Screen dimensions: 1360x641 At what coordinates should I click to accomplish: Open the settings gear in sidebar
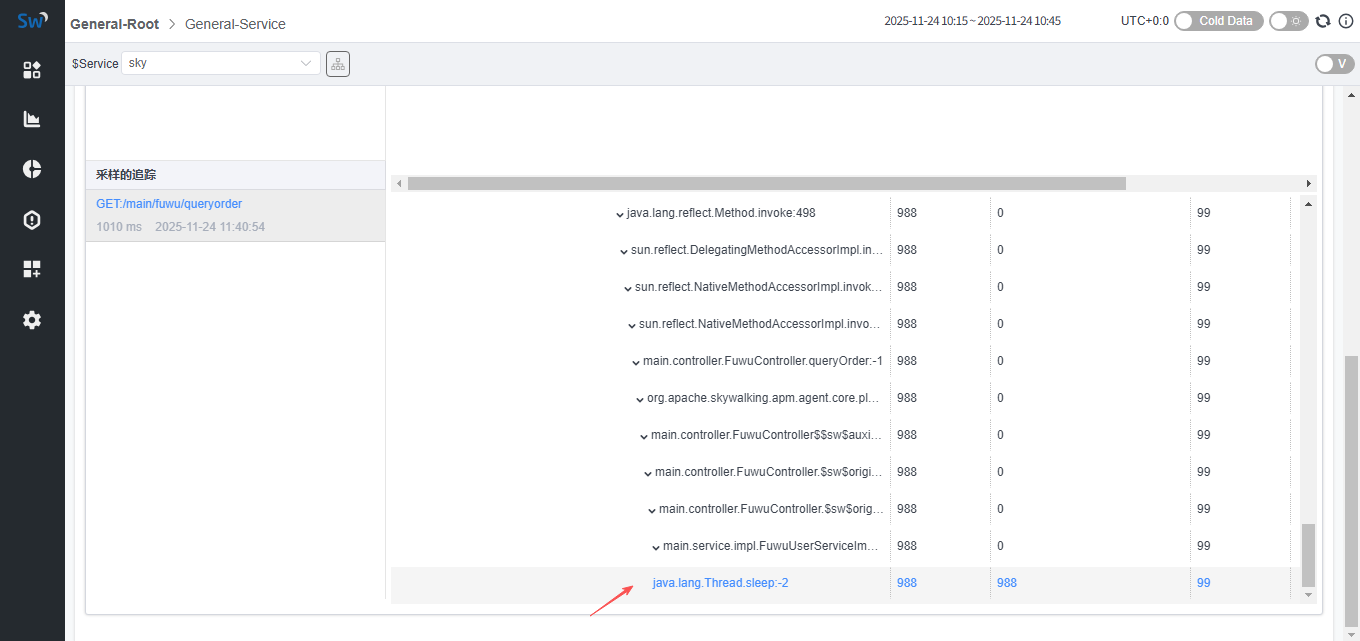32,320
